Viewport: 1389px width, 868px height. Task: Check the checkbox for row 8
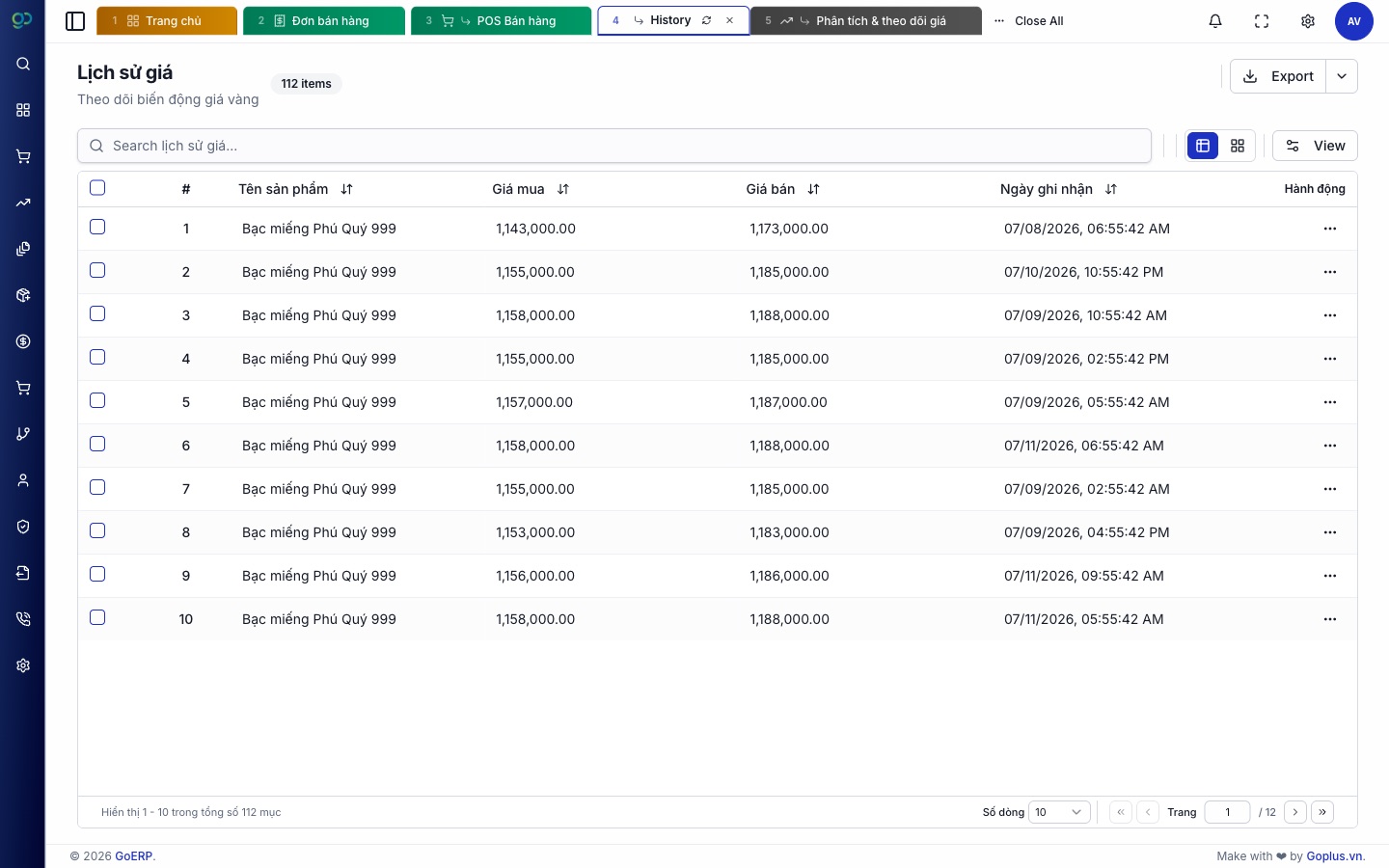(x=97, y=530)
